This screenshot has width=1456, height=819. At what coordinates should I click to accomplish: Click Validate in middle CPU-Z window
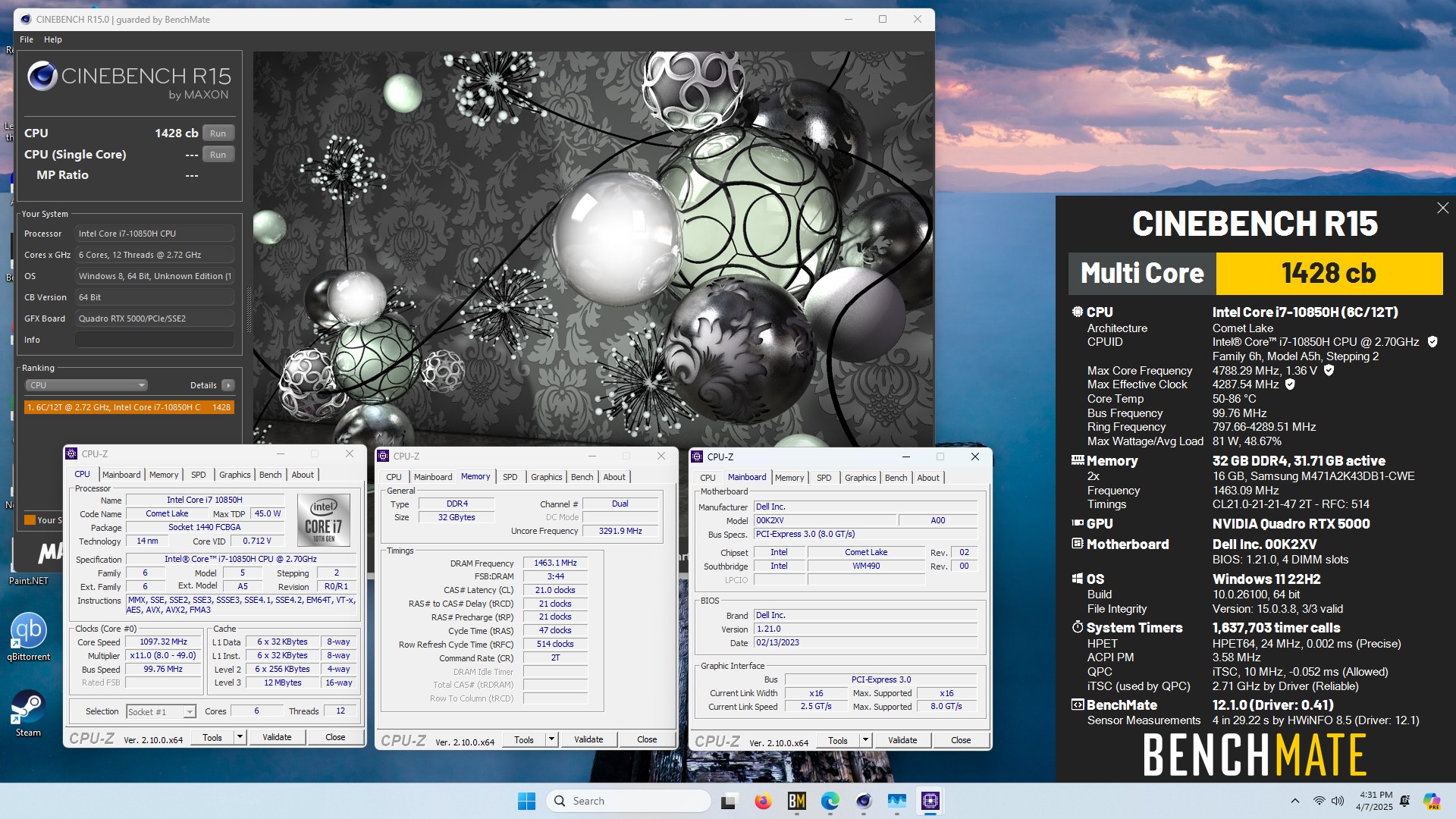[588, 739]
